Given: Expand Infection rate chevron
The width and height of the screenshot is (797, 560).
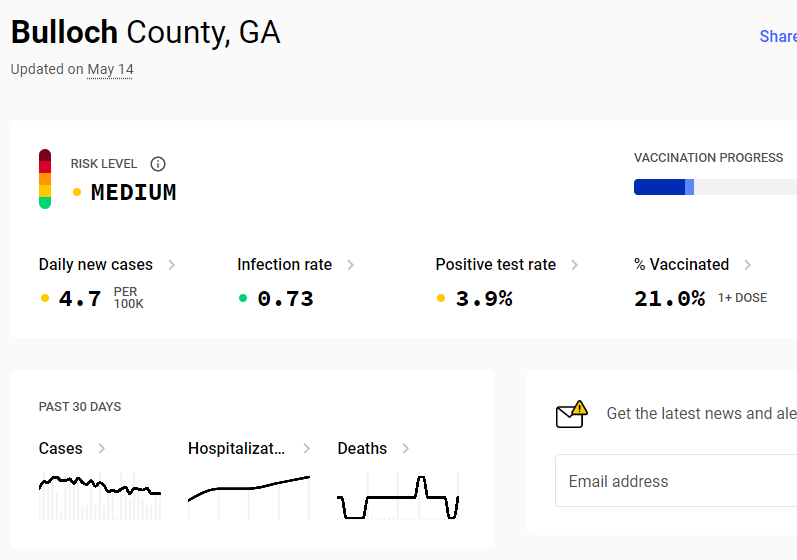Looking at the screenshot, I should point(351,265).
